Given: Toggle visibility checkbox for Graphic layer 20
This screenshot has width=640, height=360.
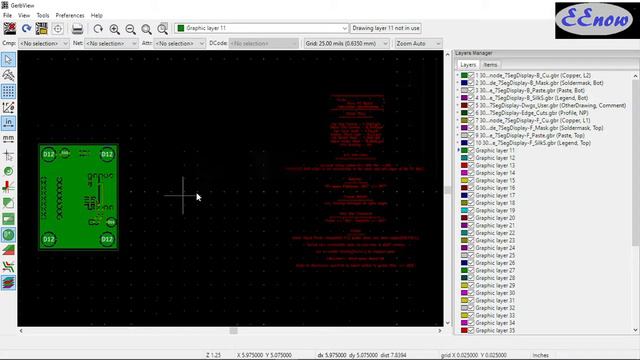Looking at the screenshot, I should click(x=471, y=218).
